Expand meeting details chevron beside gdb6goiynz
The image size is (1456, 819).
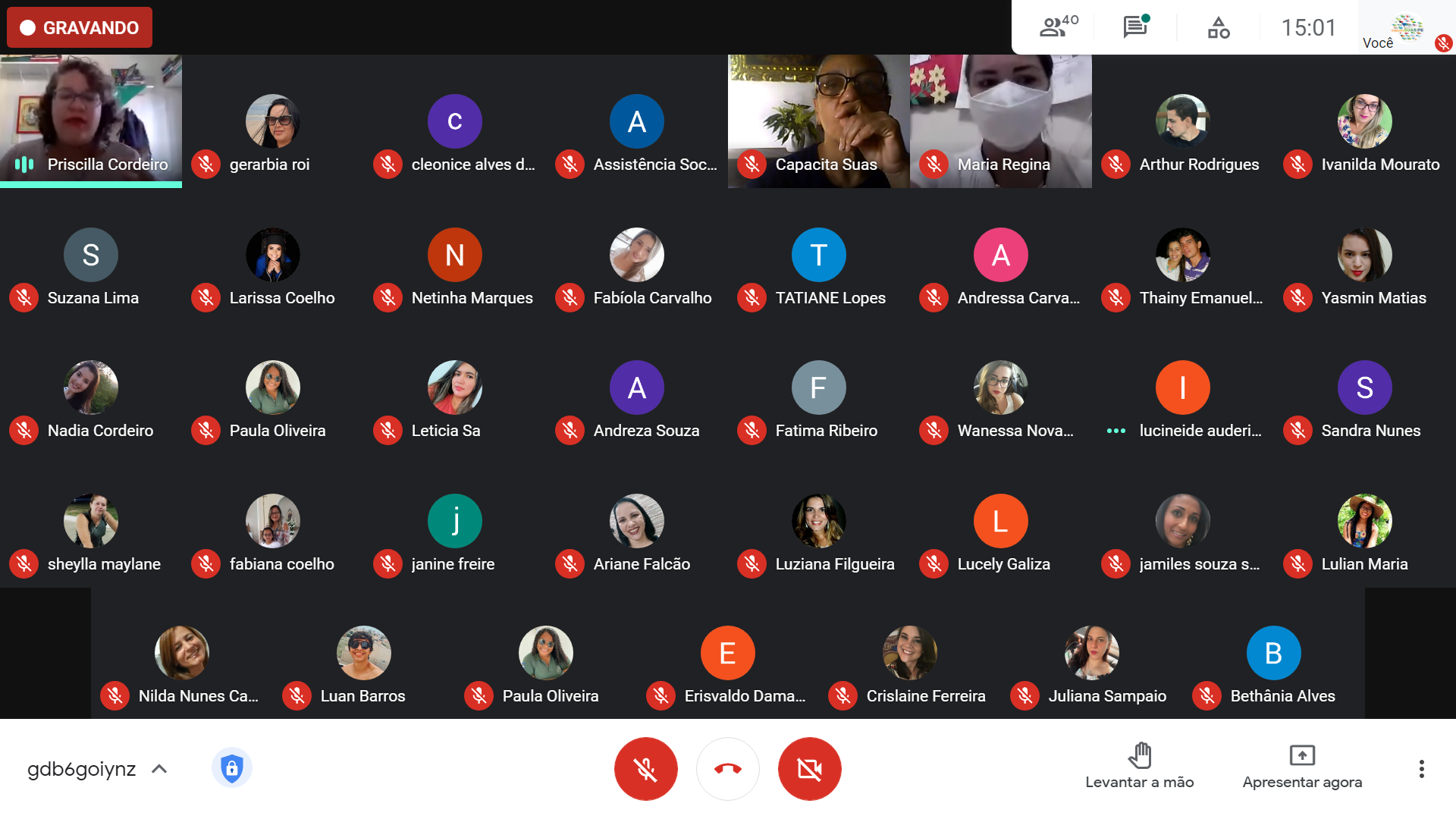tap(159, 769)
